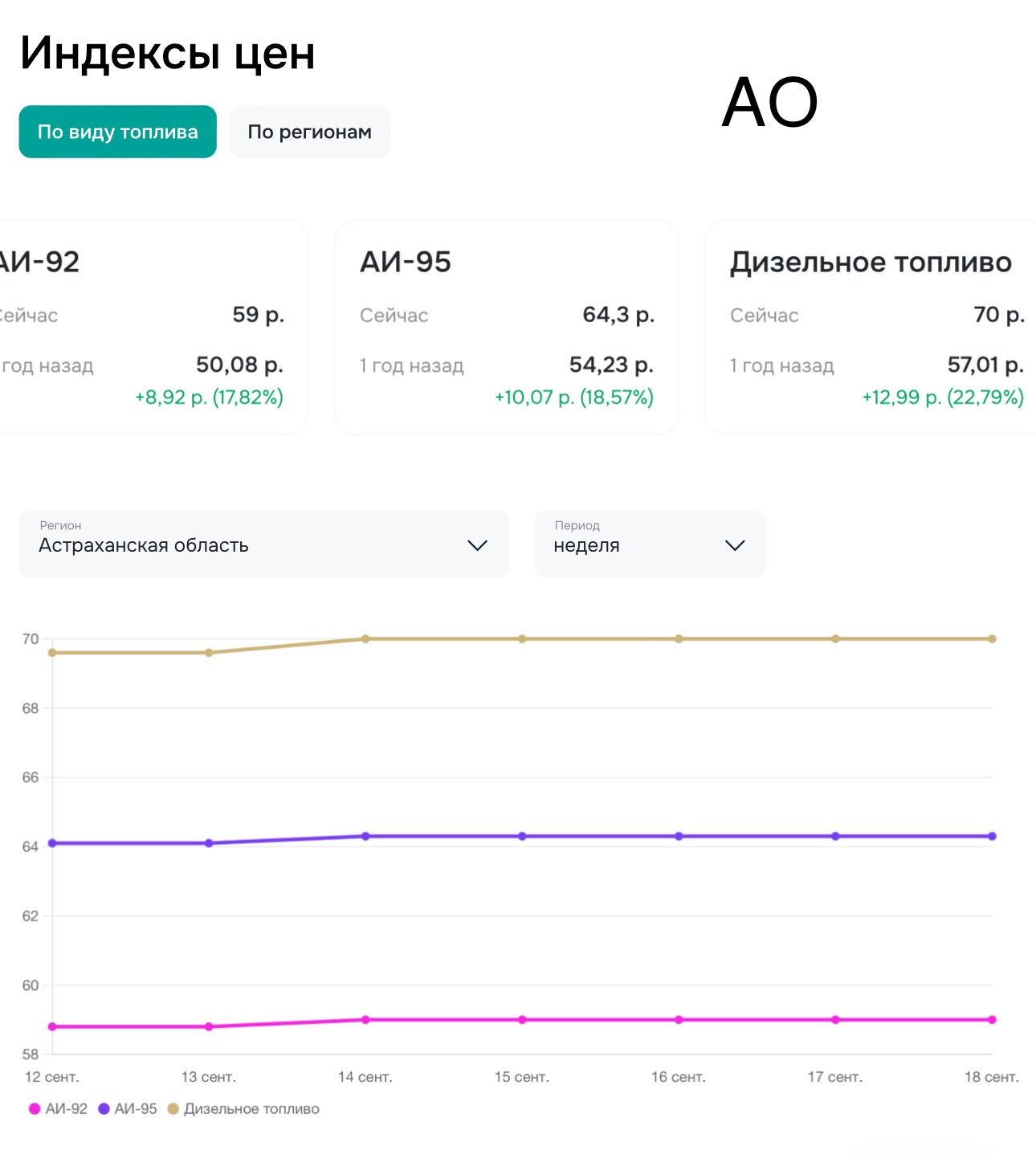Screen dimensions: 1036x1154
Task: Click the Дизельное топливо price card
Action: tap(871, 328)
